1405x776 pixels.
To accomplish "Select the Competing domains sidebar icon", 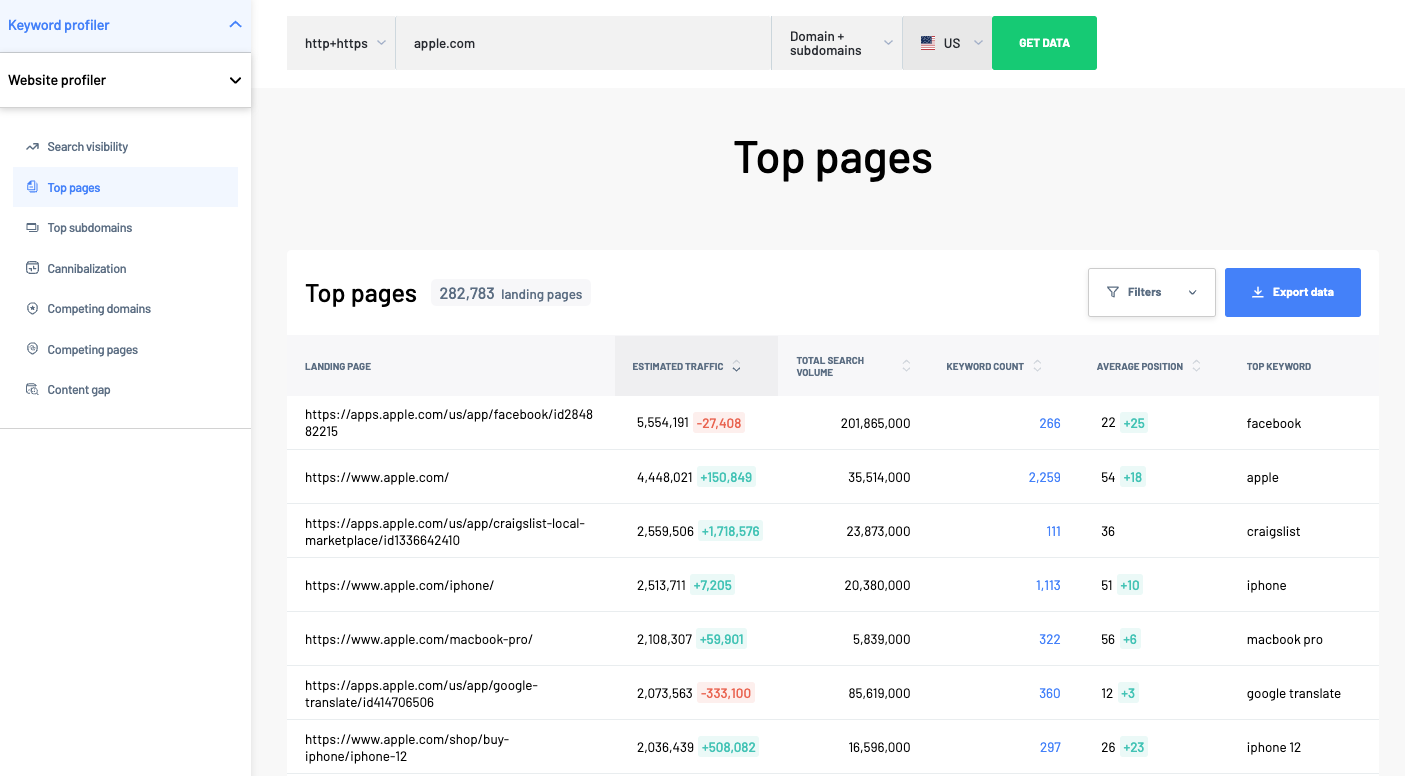I will coord(33,308).
